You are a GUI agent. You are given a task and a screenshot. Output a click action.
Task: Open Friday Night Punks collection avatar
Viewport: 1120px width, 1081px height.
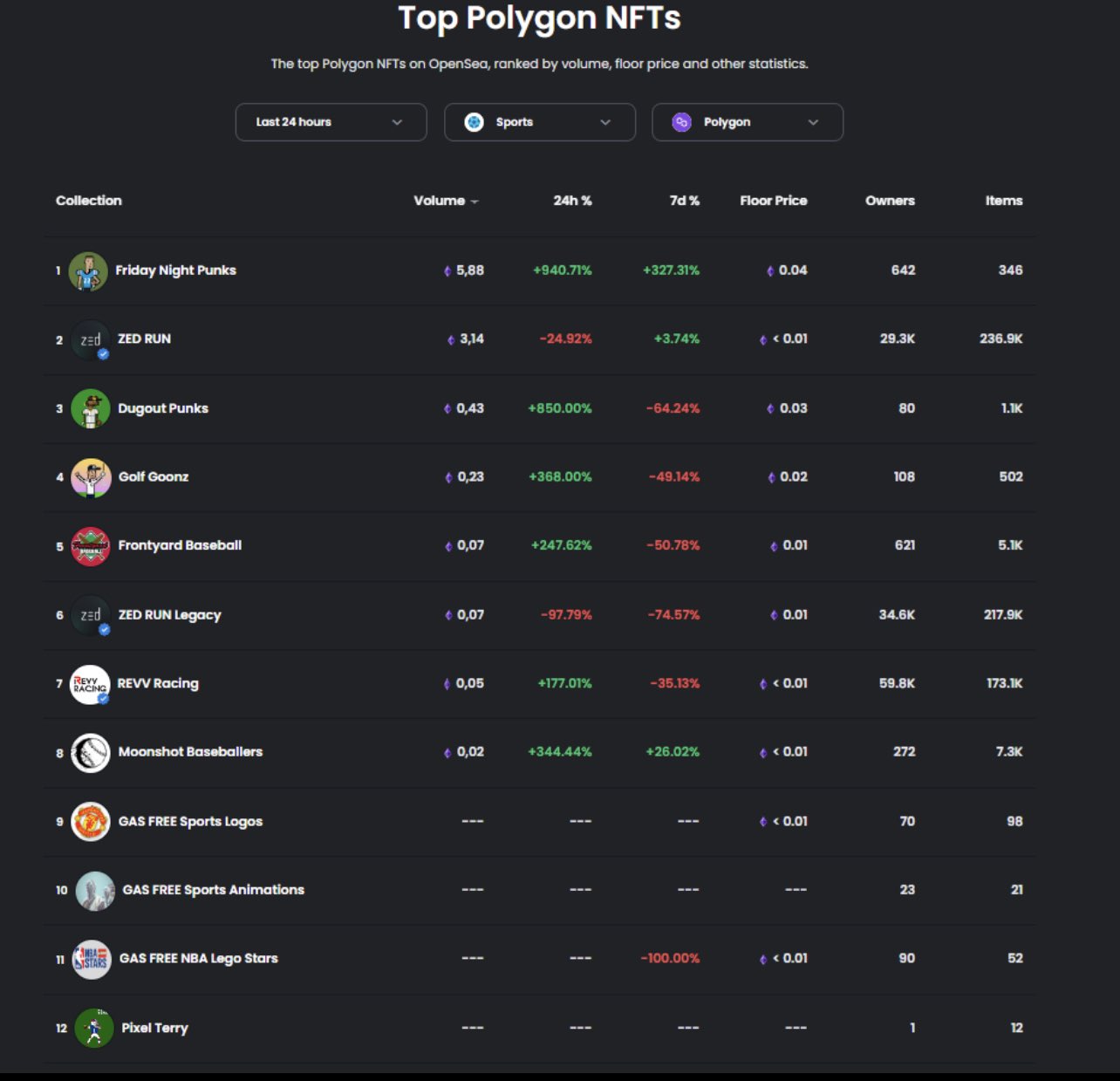click(x=88, y=271)
